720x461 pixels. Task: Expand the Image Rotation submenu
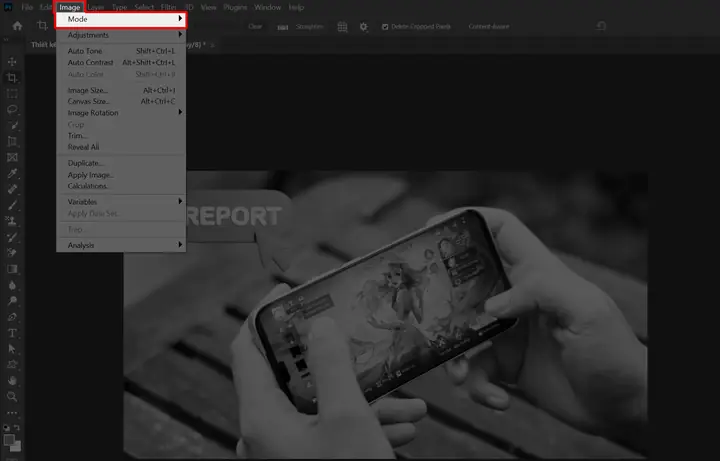(121, 113)
